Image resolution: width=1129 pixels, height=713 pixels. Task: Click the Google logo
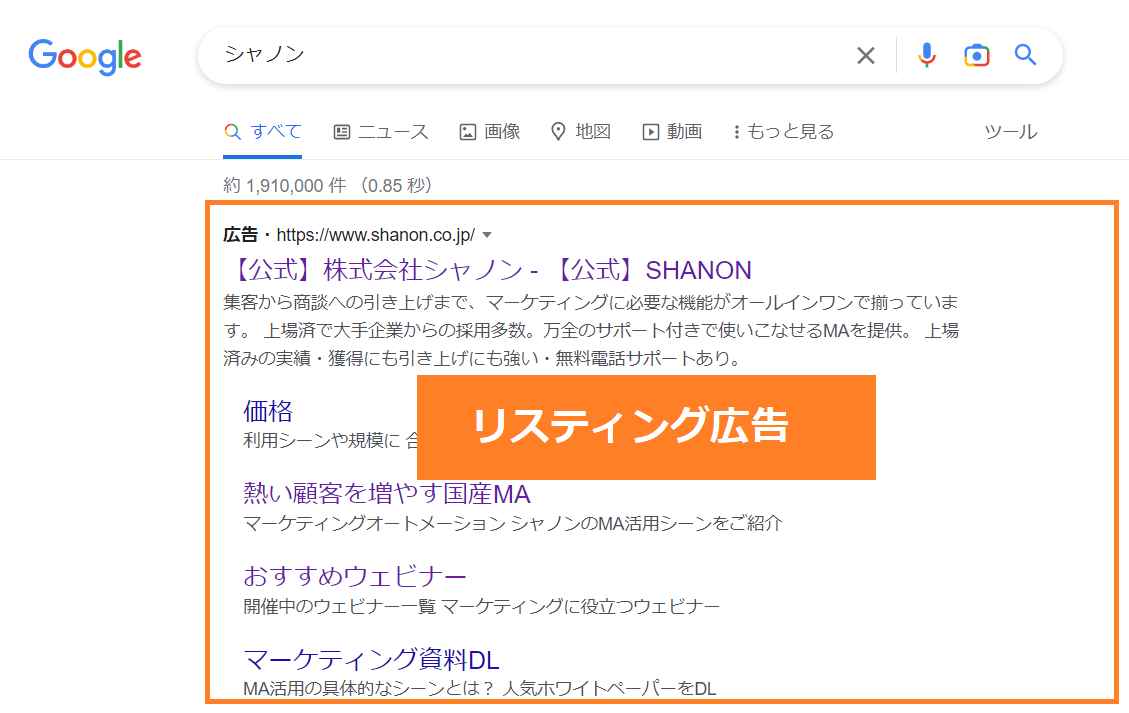pyautogui.click(x=85, y=57)
